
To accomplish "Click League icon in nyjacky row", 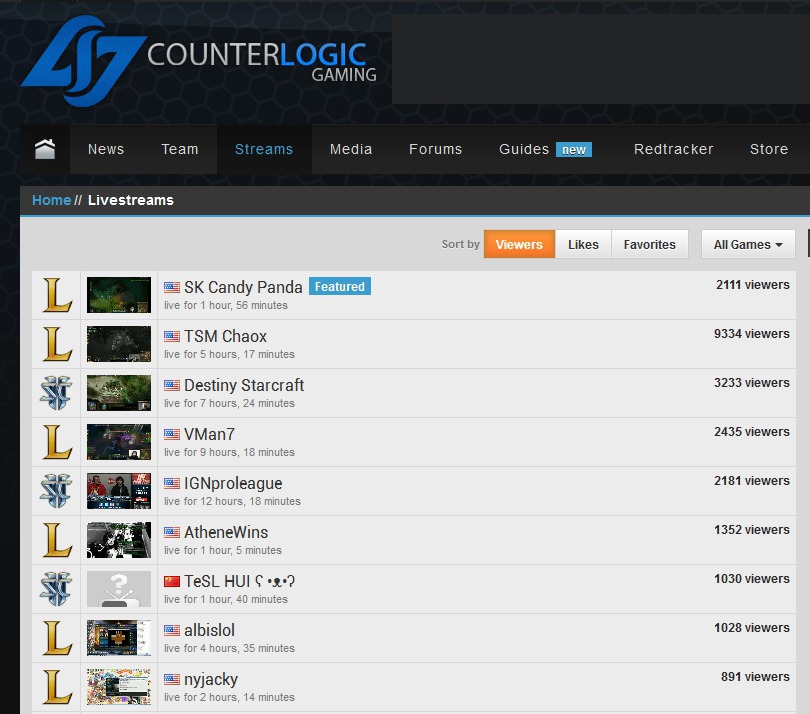I will [56, 687].
